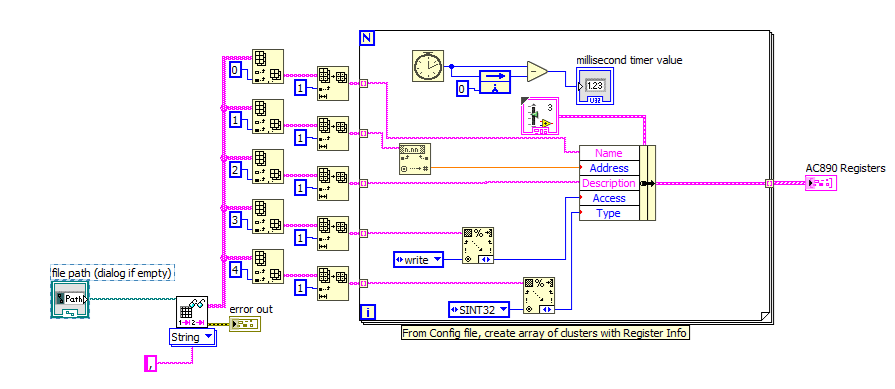
Task: Select Delete From Array node fed by index 4 output
Action: [x=332, y=283]
